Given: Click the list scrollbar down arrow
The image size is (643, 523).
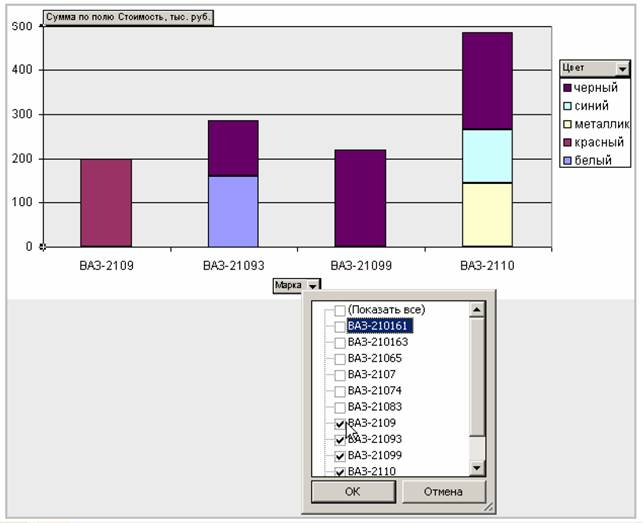Looking at the screenshot, I should (x=477, y=468).
